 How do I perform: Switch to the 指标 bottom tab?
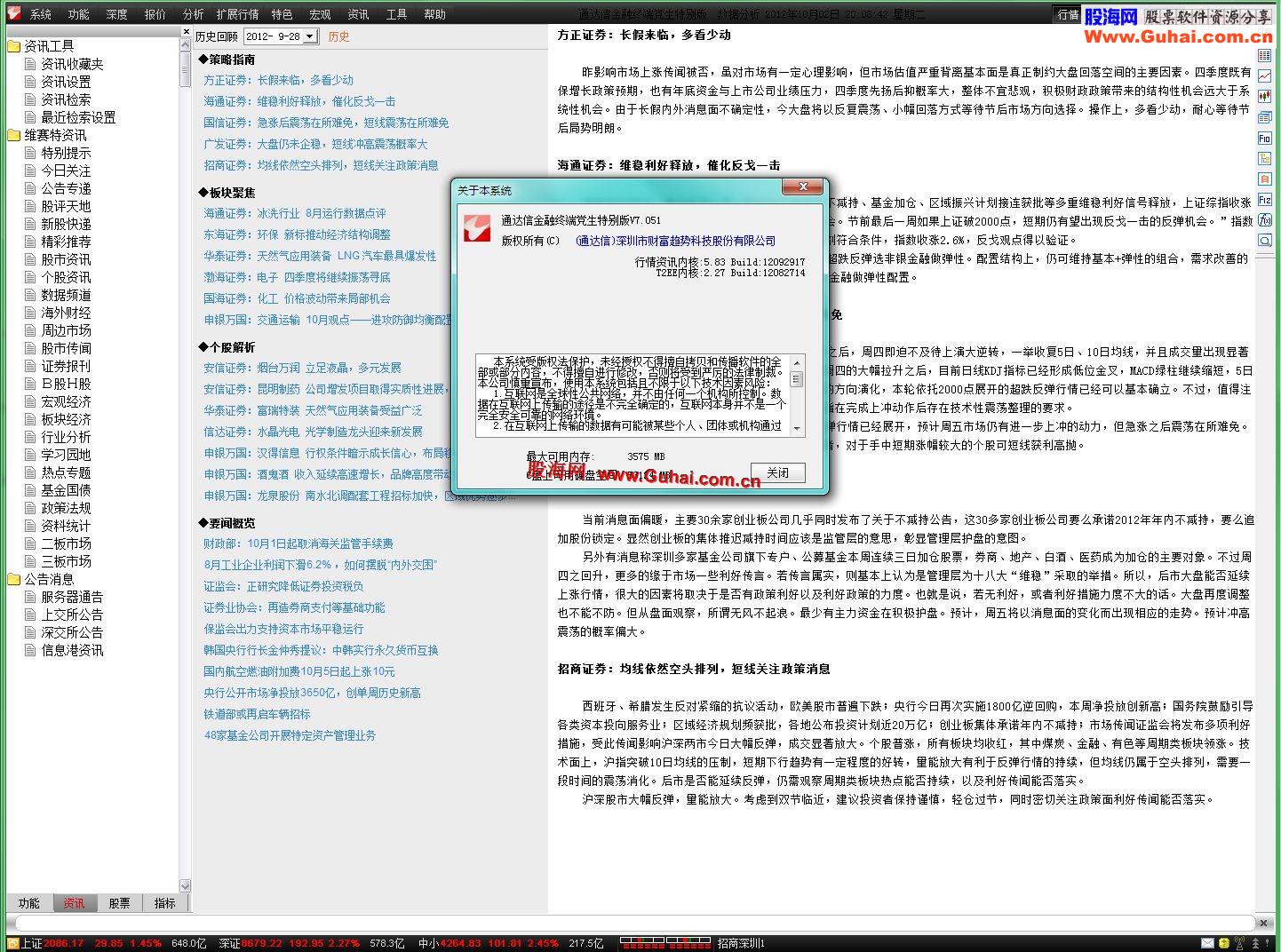[165, 903]
